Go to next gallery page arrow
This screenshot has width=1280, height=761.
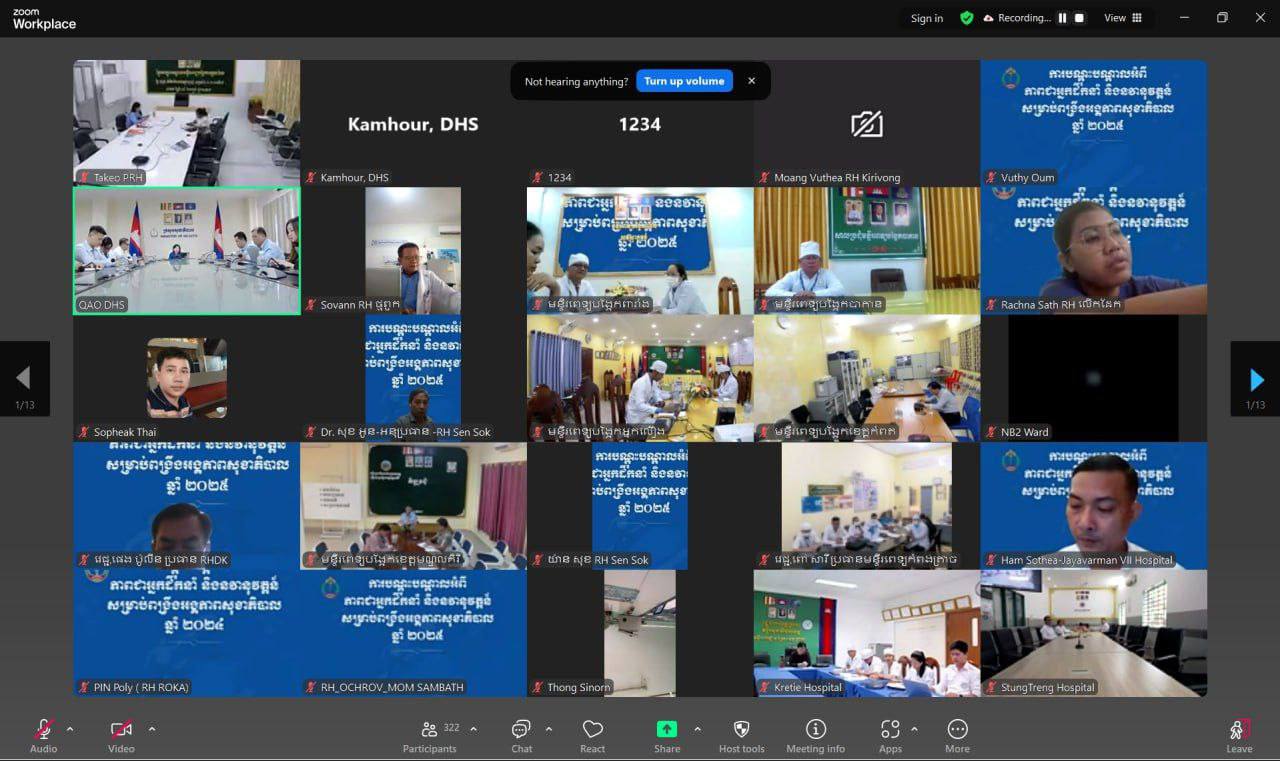click(x=1255, y=379)
